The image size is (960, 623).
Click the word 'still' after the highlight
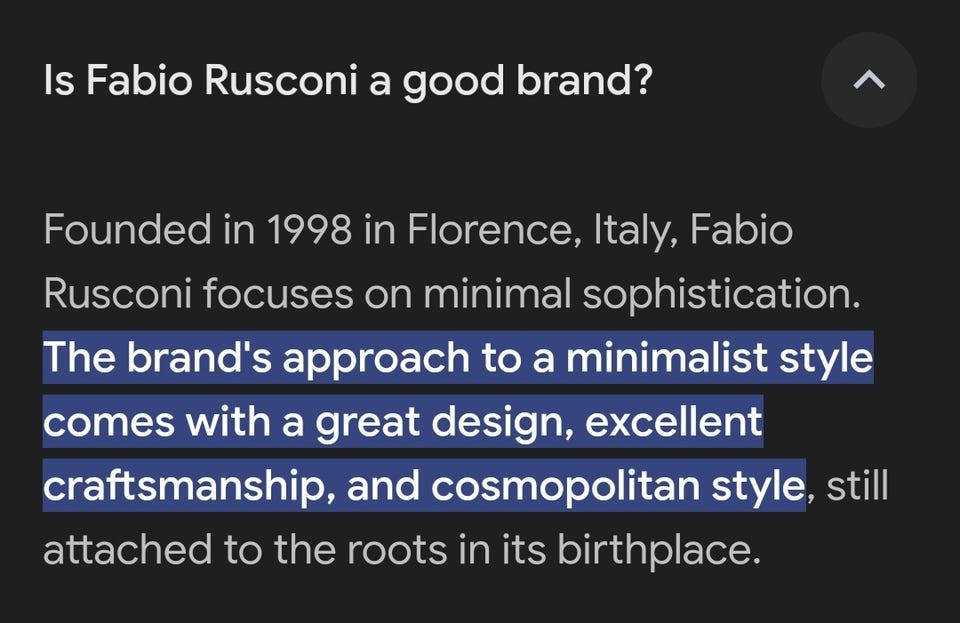pos(858,486)
